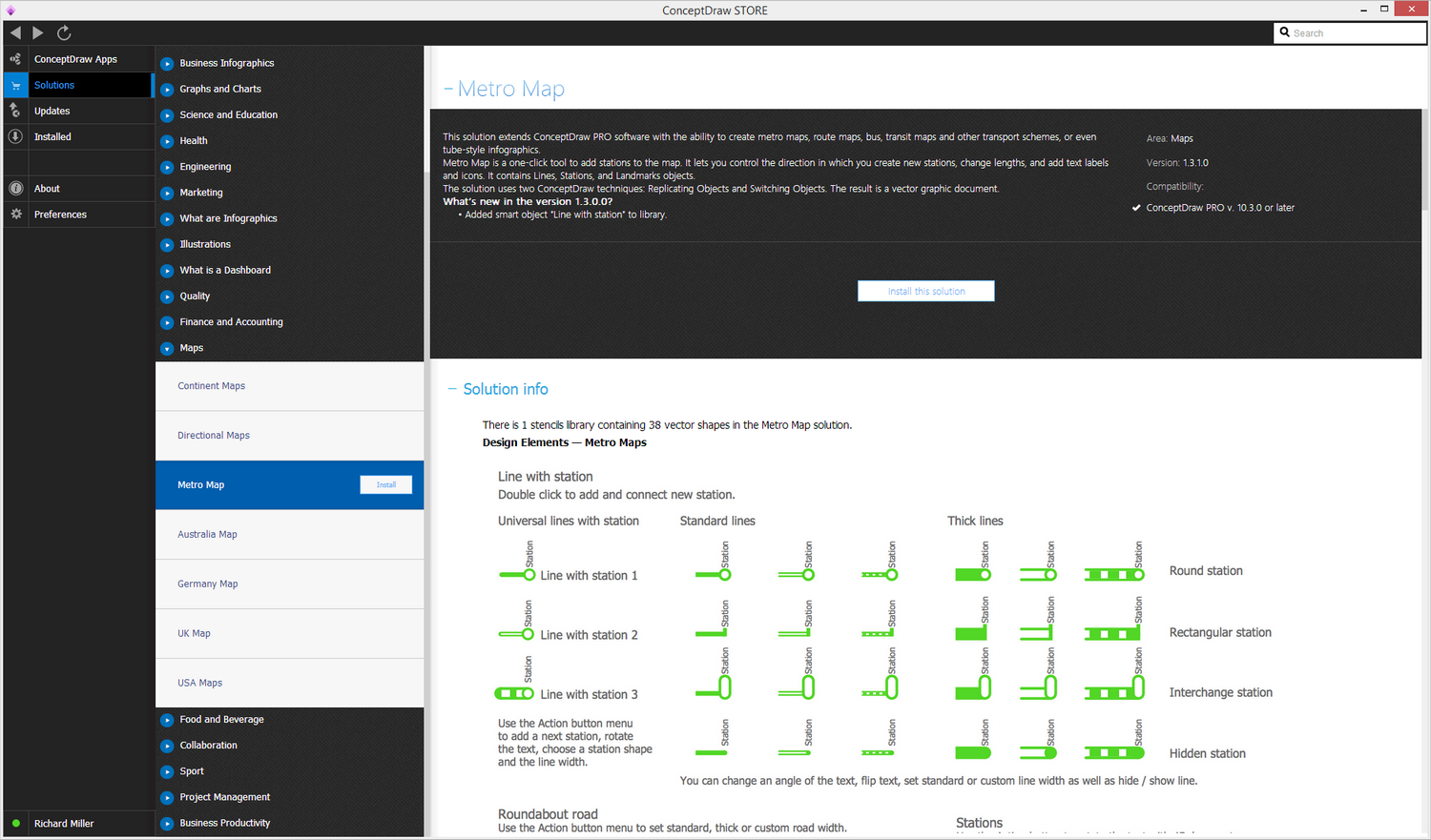The width and height of the screenshot is (1431, 840).
Task: Open the About page
Action: pos(76,189)
